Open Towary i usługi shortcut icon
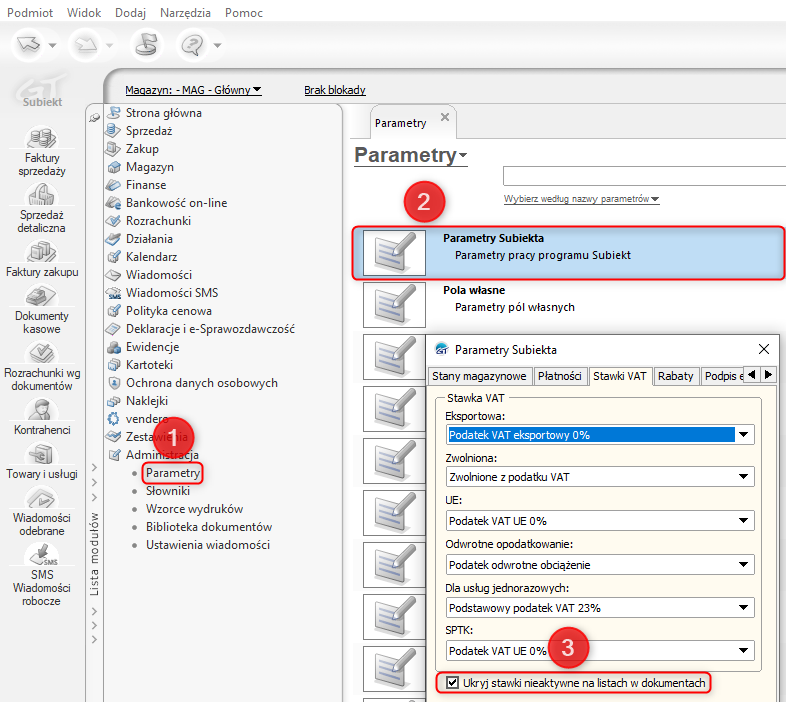786x702 pixels. point(42,454)
